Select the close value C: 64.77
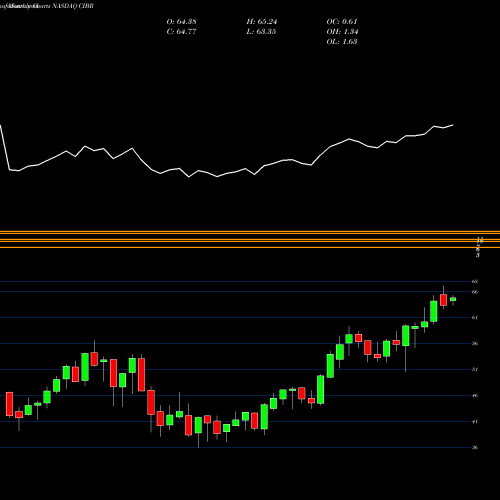The height and width of the screenshot is (500, 500). [181, 31]
